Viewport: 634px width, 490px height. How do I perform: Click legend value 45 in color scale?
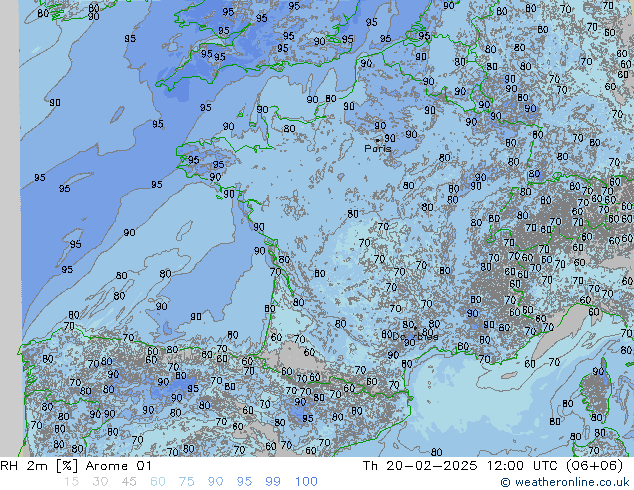click(x=129, y=482)
